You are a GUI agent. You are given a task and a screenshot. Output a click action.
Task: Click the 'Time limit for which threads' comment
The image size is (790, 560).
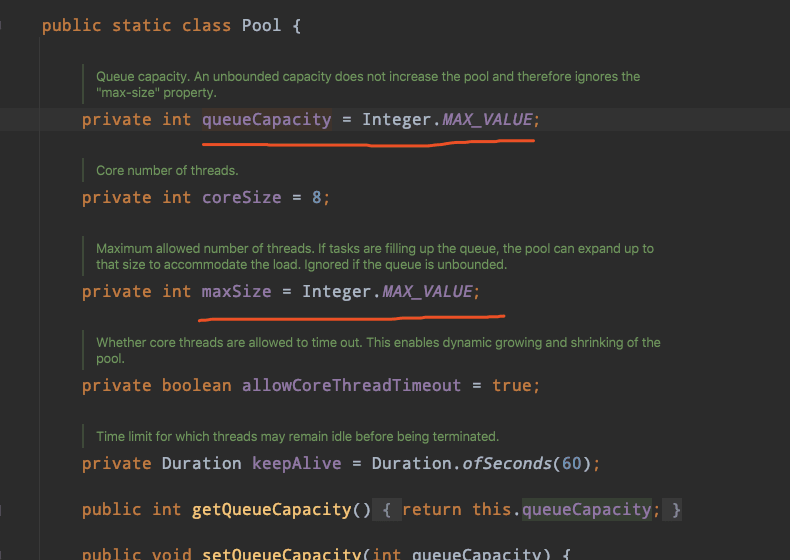point(297,437)
